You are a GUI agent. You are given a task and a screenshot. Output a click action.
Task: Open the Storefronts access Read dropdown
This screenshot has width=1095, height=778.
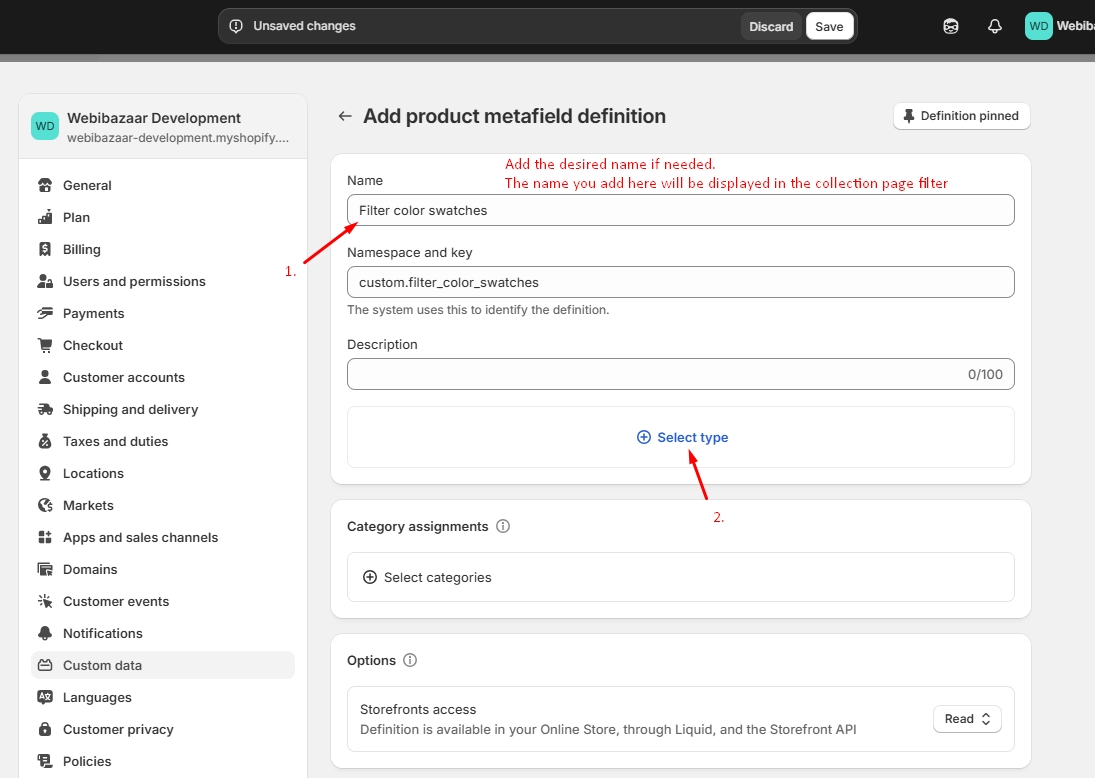tap(967, 719)
